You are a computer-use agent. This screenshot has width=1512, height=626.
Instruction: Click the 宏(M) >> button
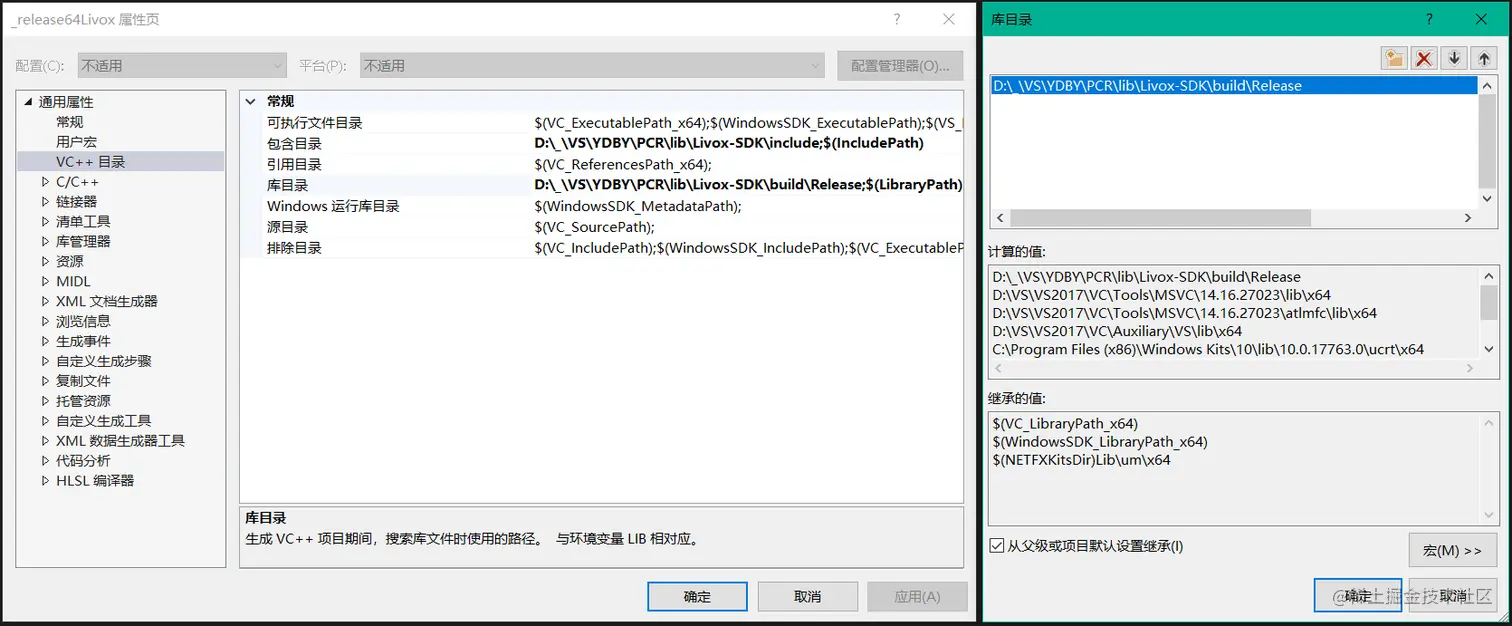(x=1452, y=550)
